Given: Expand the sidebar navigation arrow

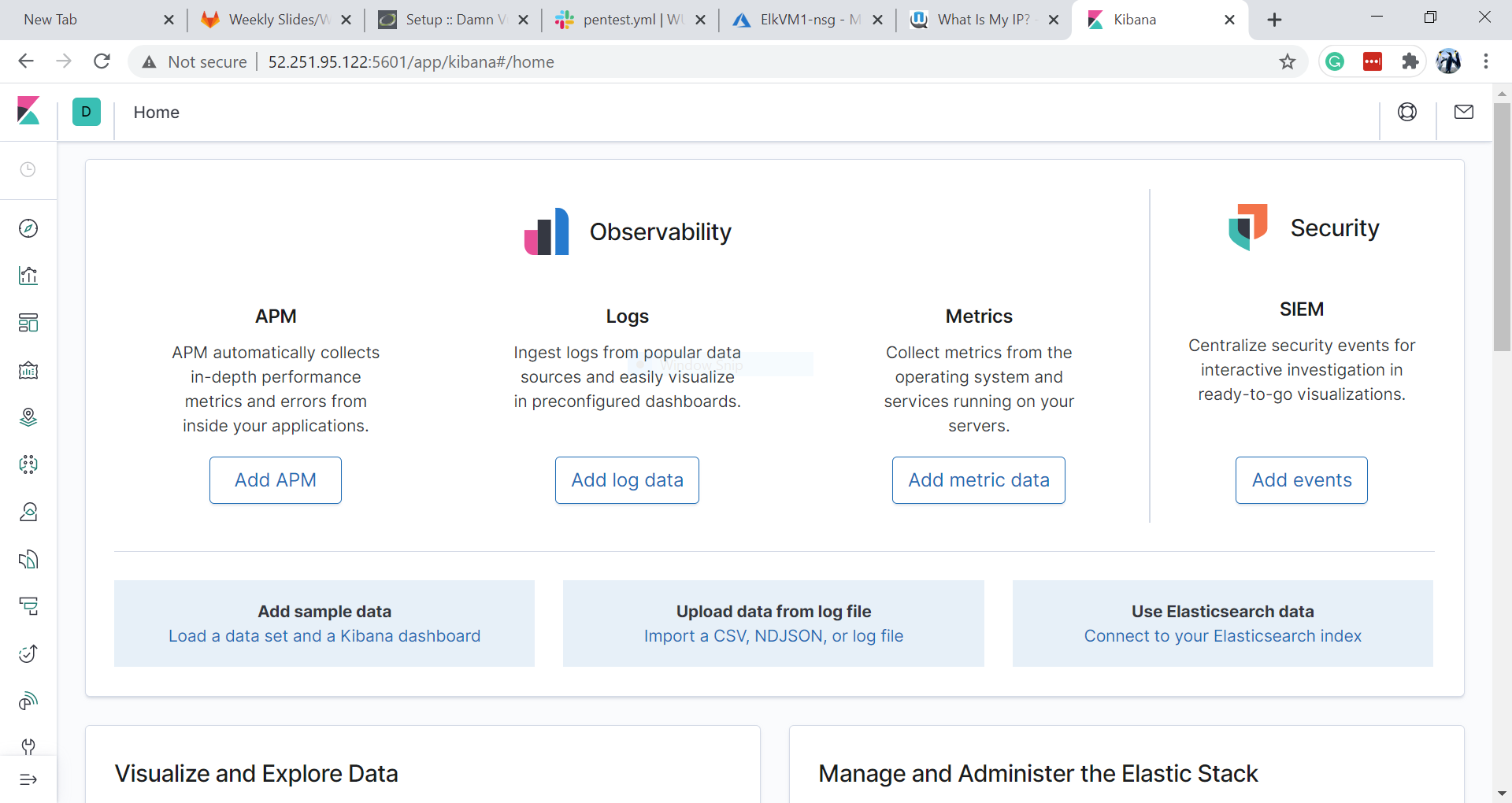Looking at the screenshot, I should pos(28,780).
